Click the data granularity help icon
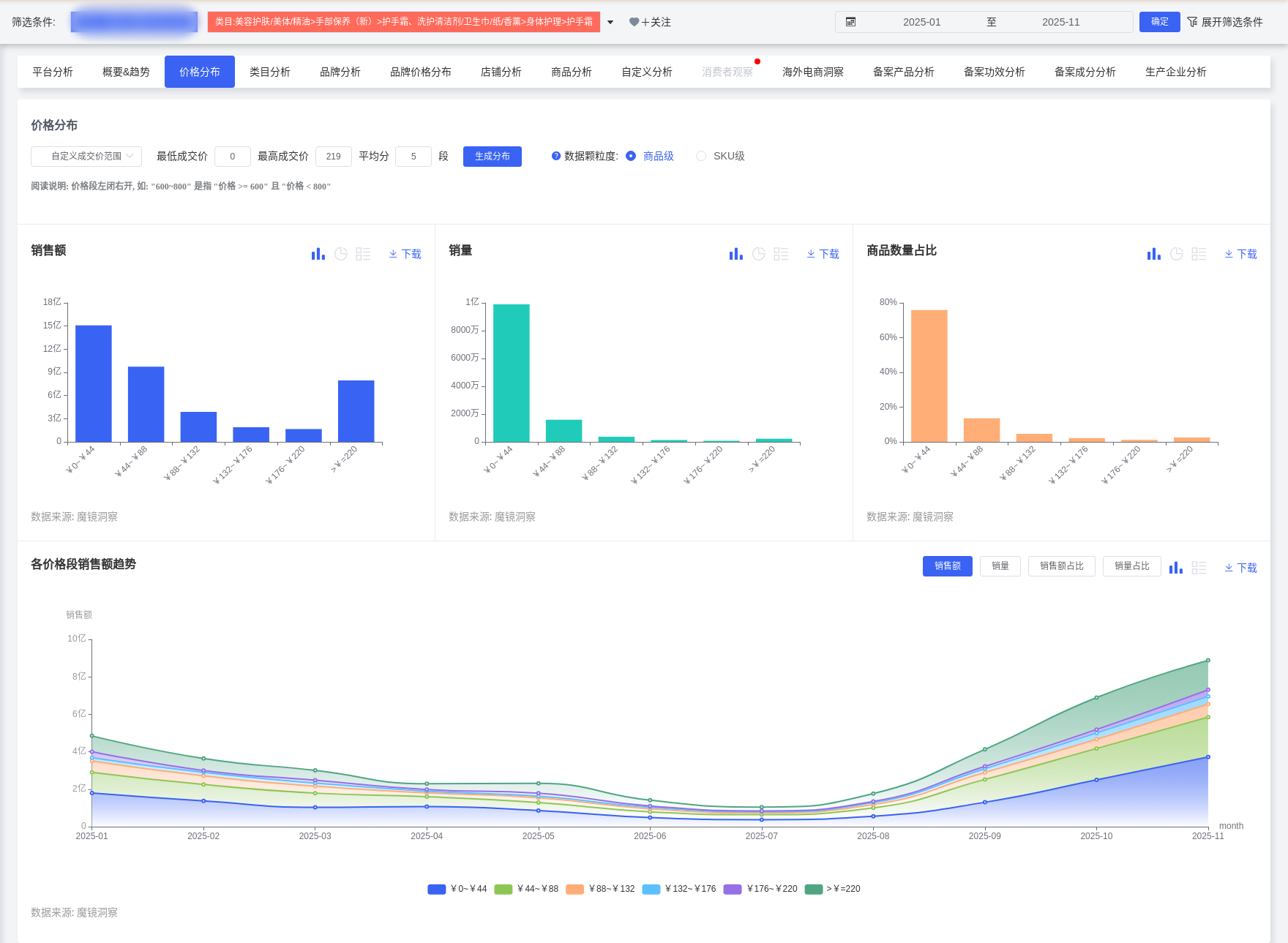 point(556,156)
